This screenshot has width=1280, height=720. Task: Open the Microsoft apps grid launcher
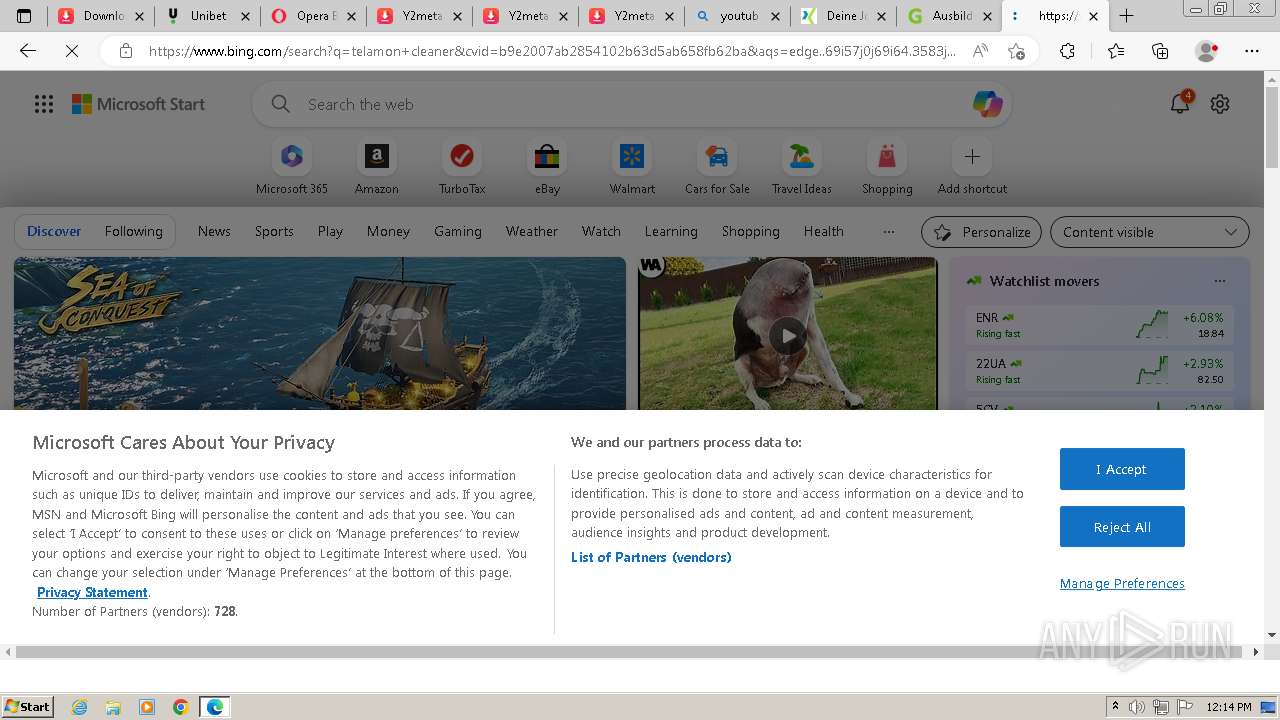[44, 104]
